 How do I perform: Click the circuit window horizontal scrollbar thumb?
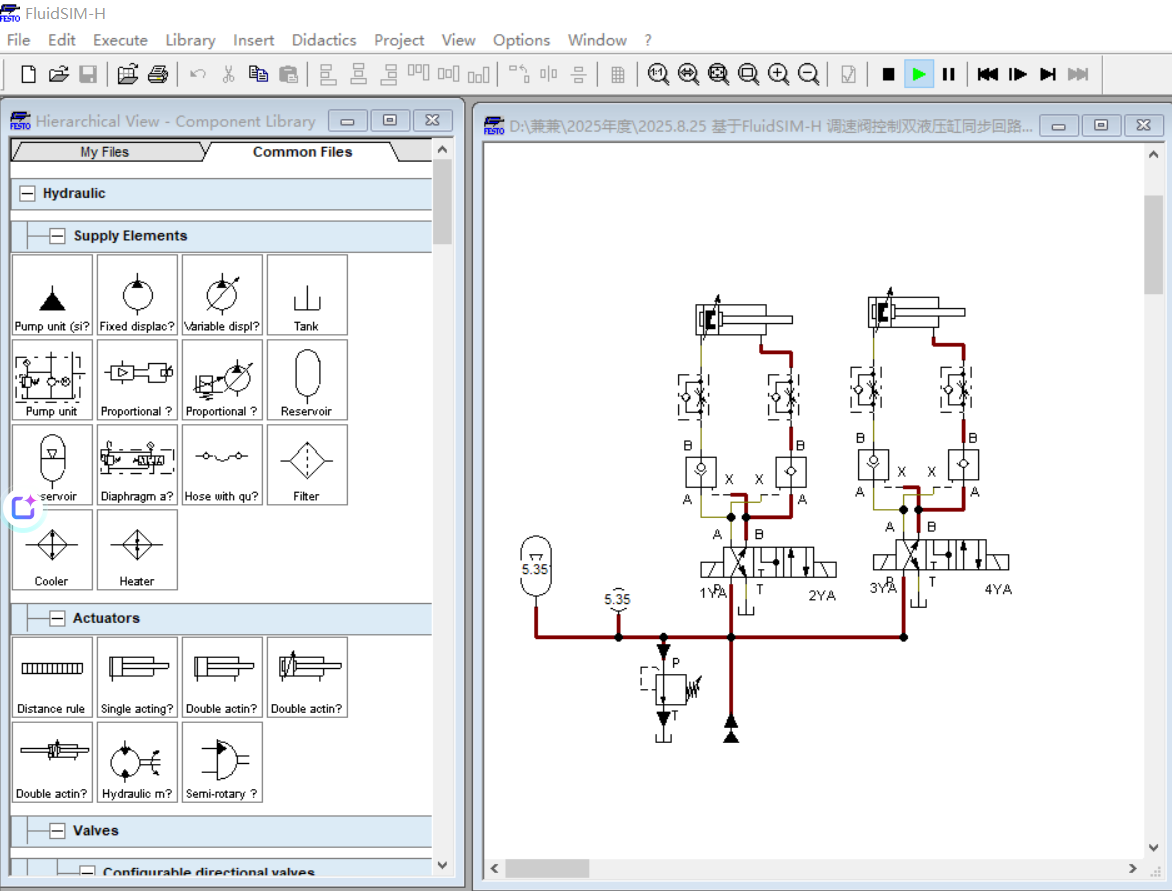pos(545,868)
